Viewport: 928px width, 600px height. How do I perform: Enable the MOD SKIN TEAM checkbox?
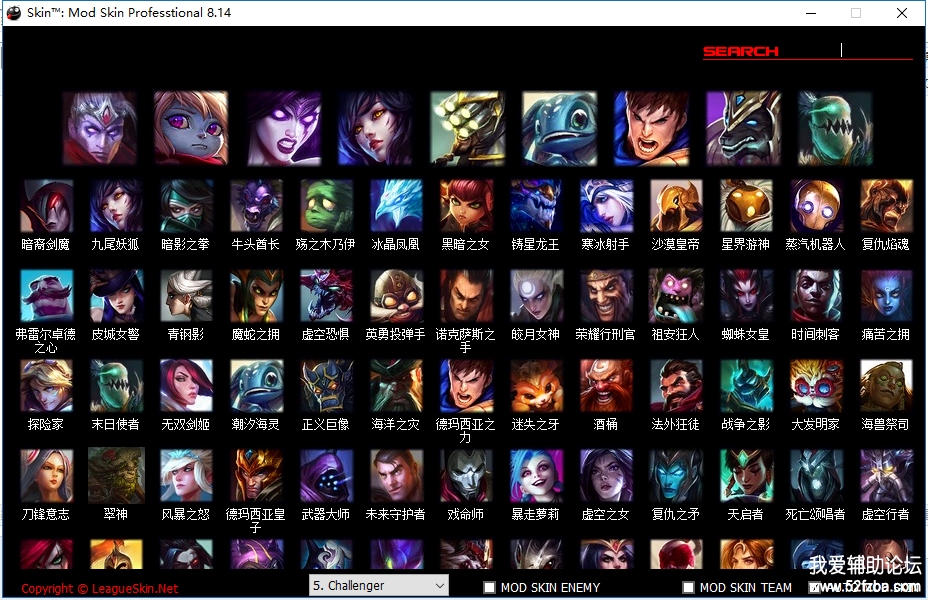click(688, 588)
